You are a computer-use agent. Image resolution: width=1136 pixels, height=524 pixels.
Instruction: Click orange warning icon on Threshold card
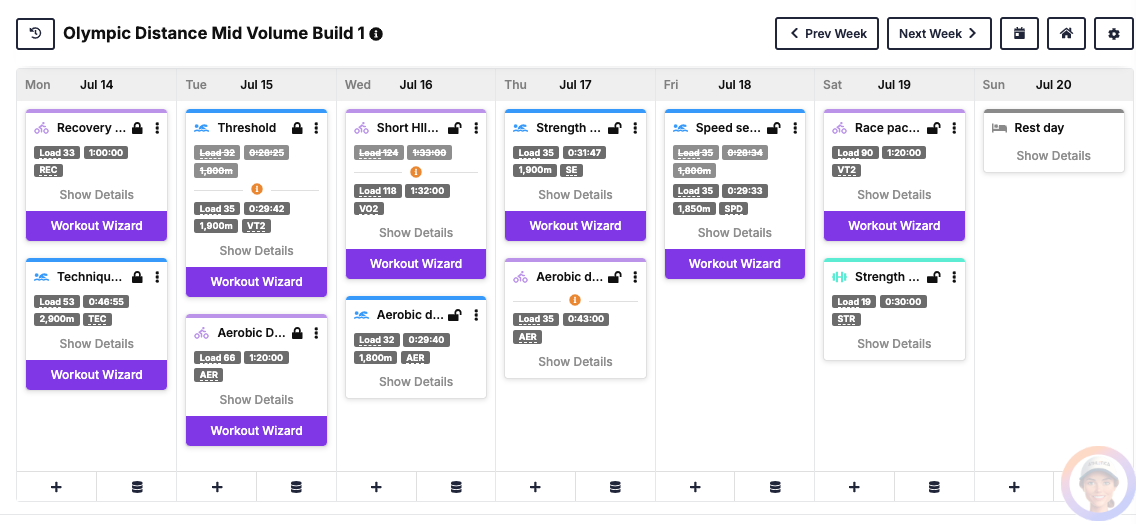coord(256,189)
